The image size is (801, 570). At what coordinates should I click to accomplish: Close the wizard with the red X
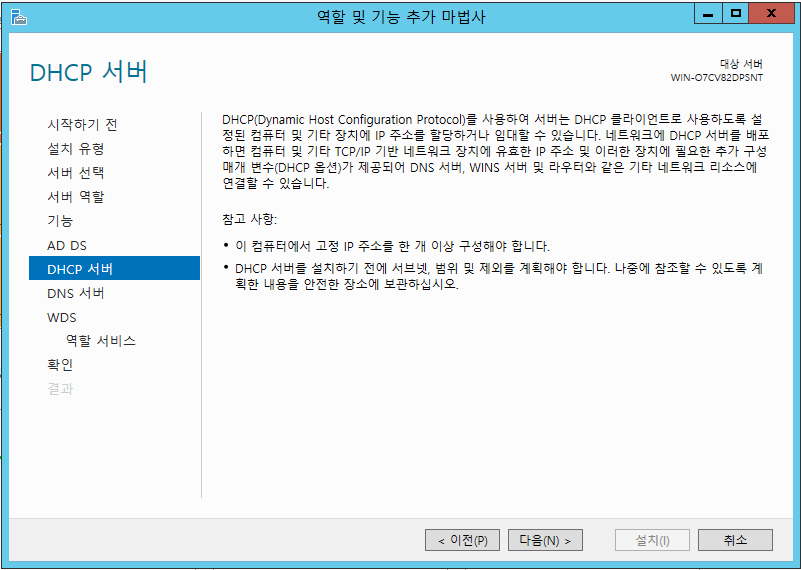(774, 14)
